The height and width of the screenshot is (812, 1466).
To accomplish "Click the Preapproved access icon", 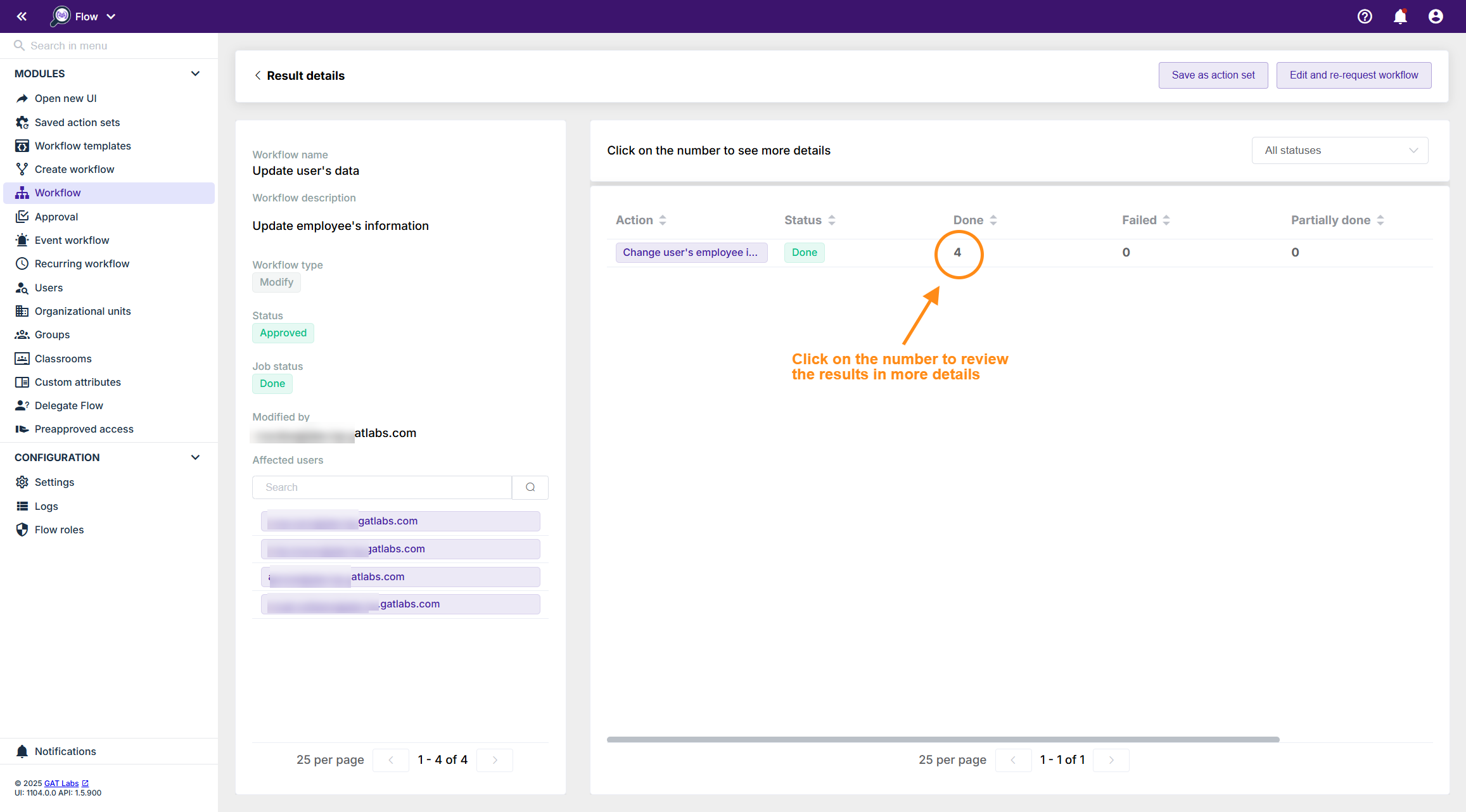I will click(x=22, y=429).
